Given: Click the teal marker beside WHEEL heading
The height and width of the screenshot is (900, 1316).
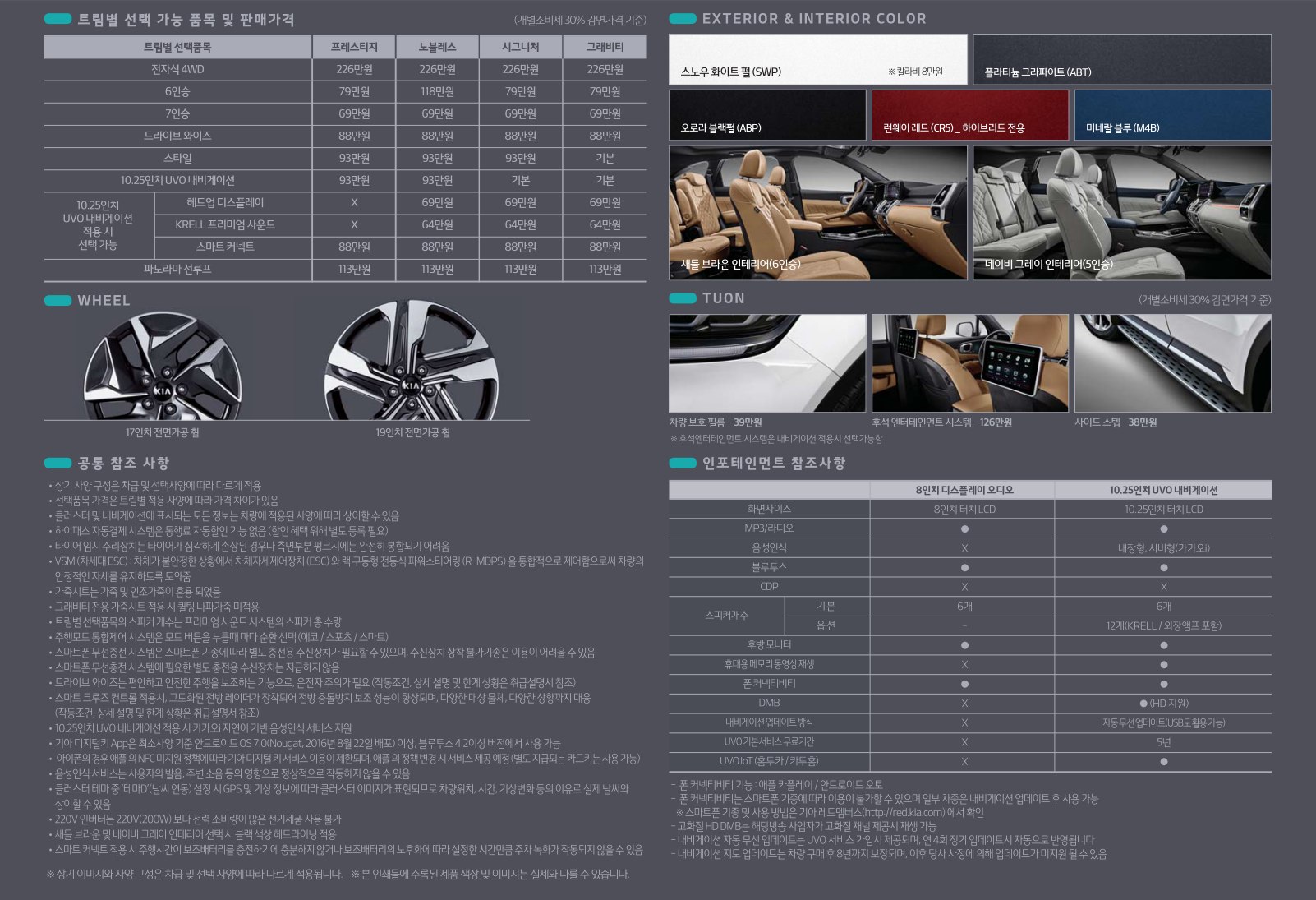Looking at the screenshot, I should tap(58, 301).
